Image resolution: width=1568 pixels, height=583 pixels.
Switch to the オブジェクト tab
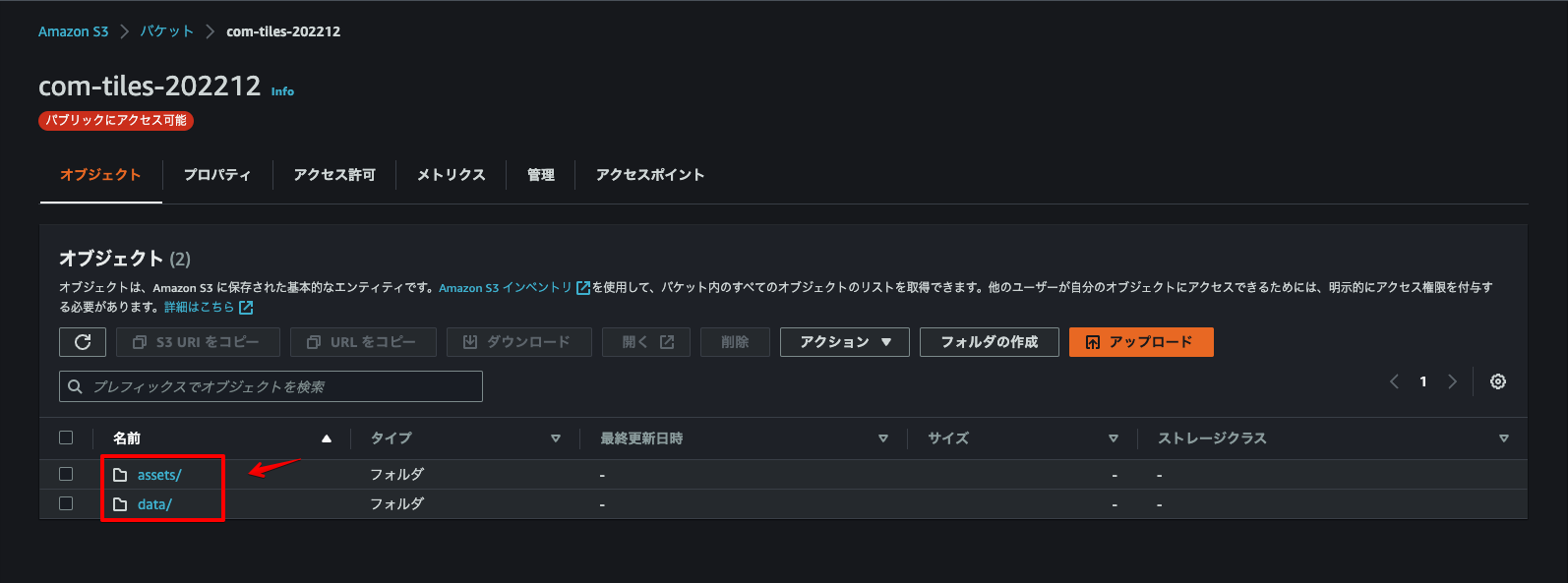(100, 175)
